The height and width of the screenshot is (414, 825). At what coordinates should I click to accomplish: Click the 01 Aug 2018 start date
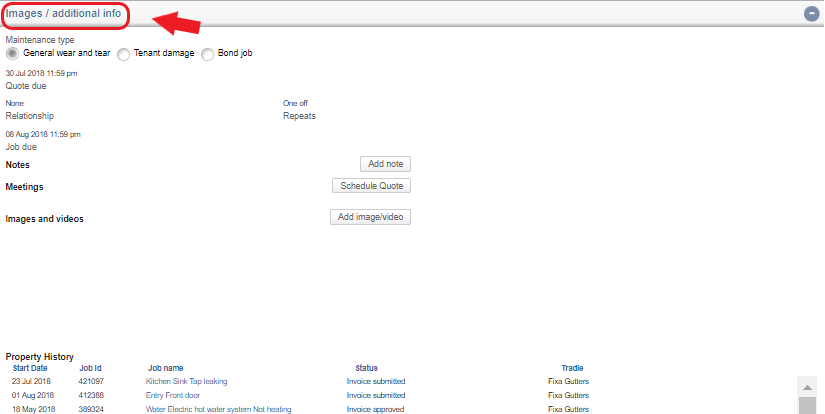point(33,395)
